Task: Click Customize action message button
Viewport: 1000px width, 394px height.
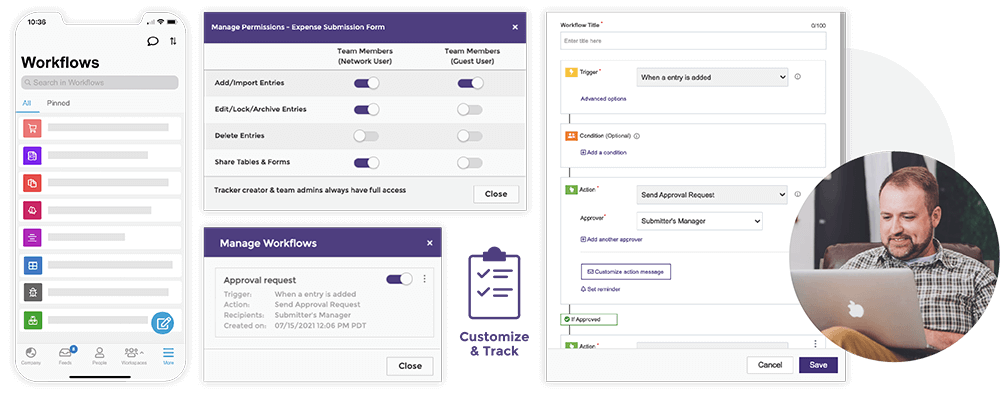Action: tap(626, 272)
